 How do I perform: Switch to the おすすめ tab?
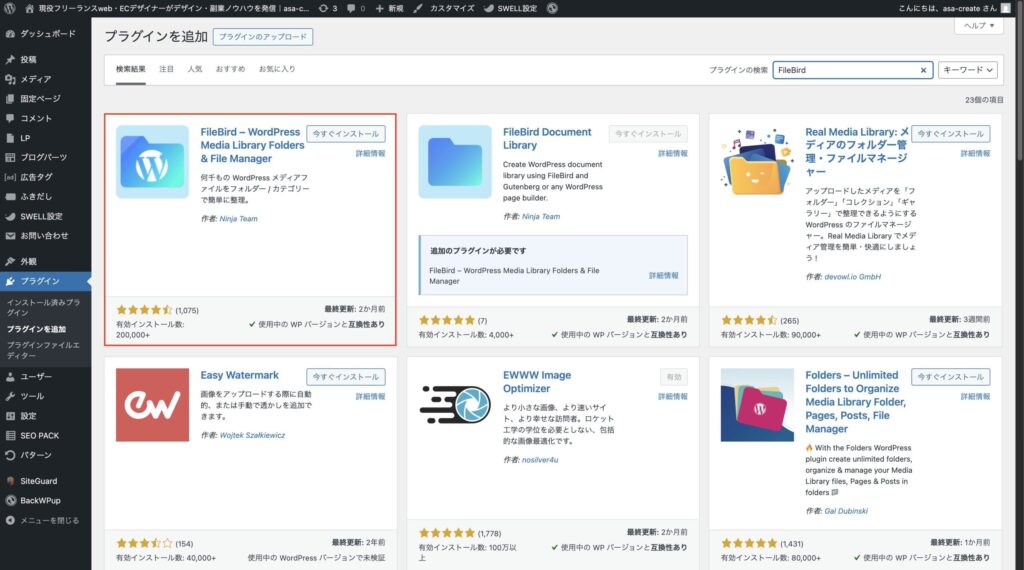[231, 69]
